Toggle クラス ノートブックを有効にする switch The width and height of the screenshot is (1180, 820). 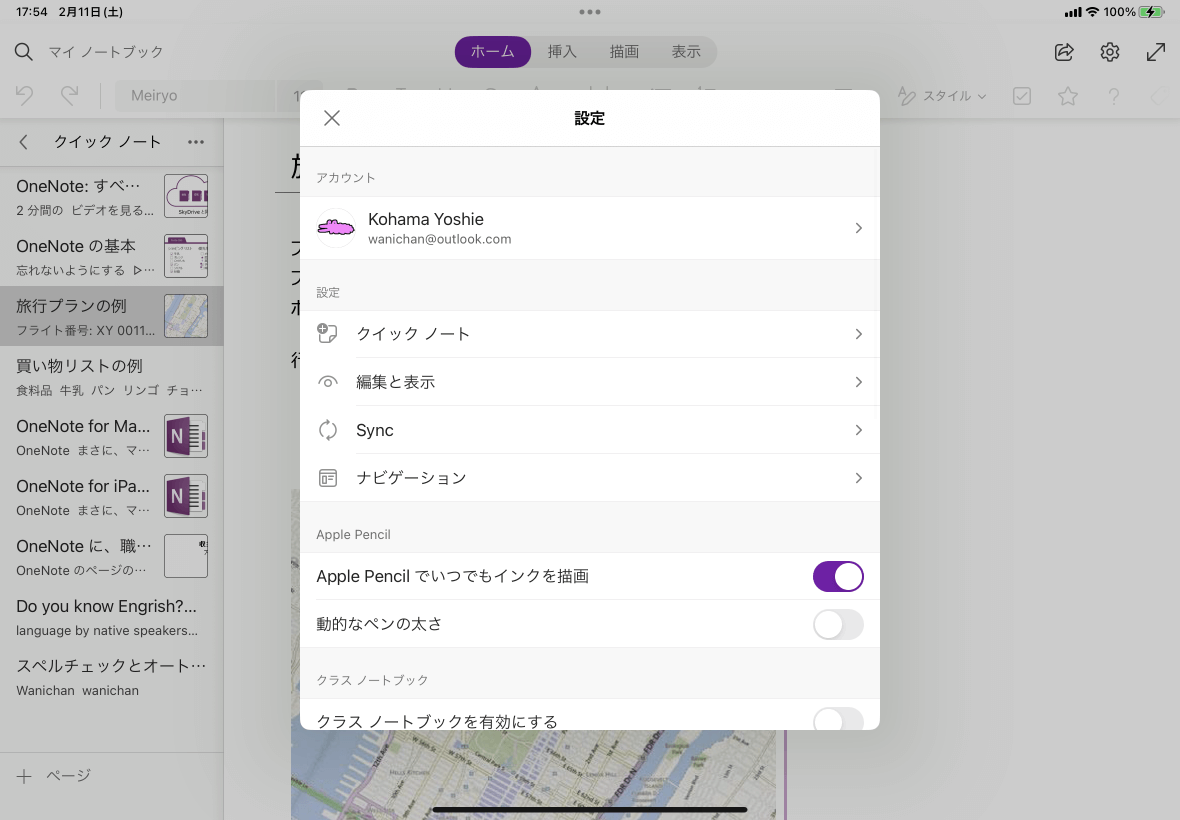[838, 719]
